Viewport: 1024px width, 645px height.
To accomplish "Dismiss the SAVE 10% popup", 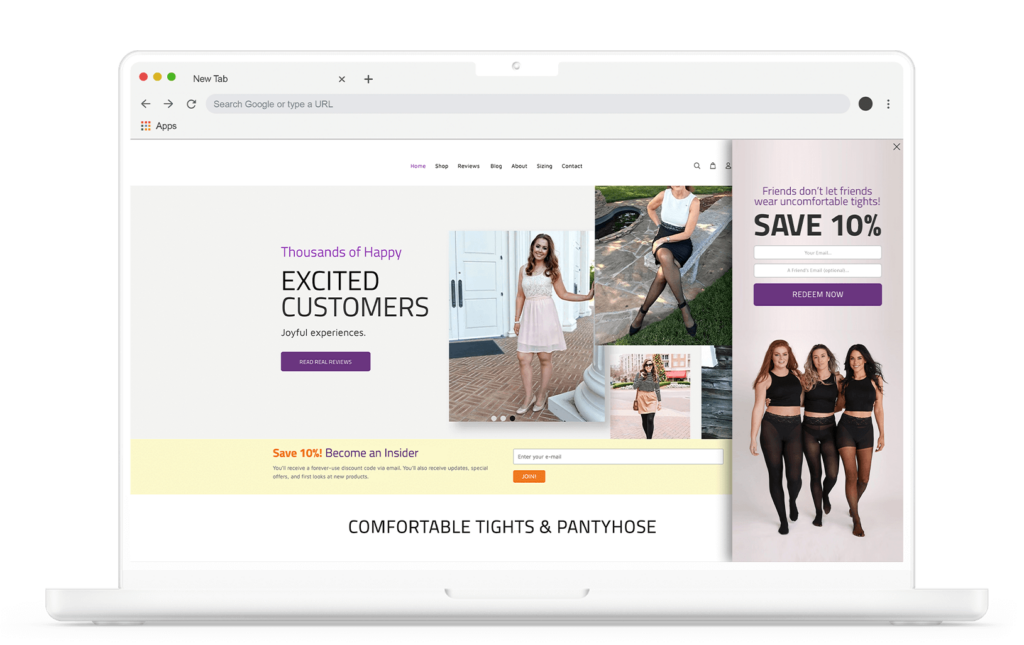I will coord(896,146).
